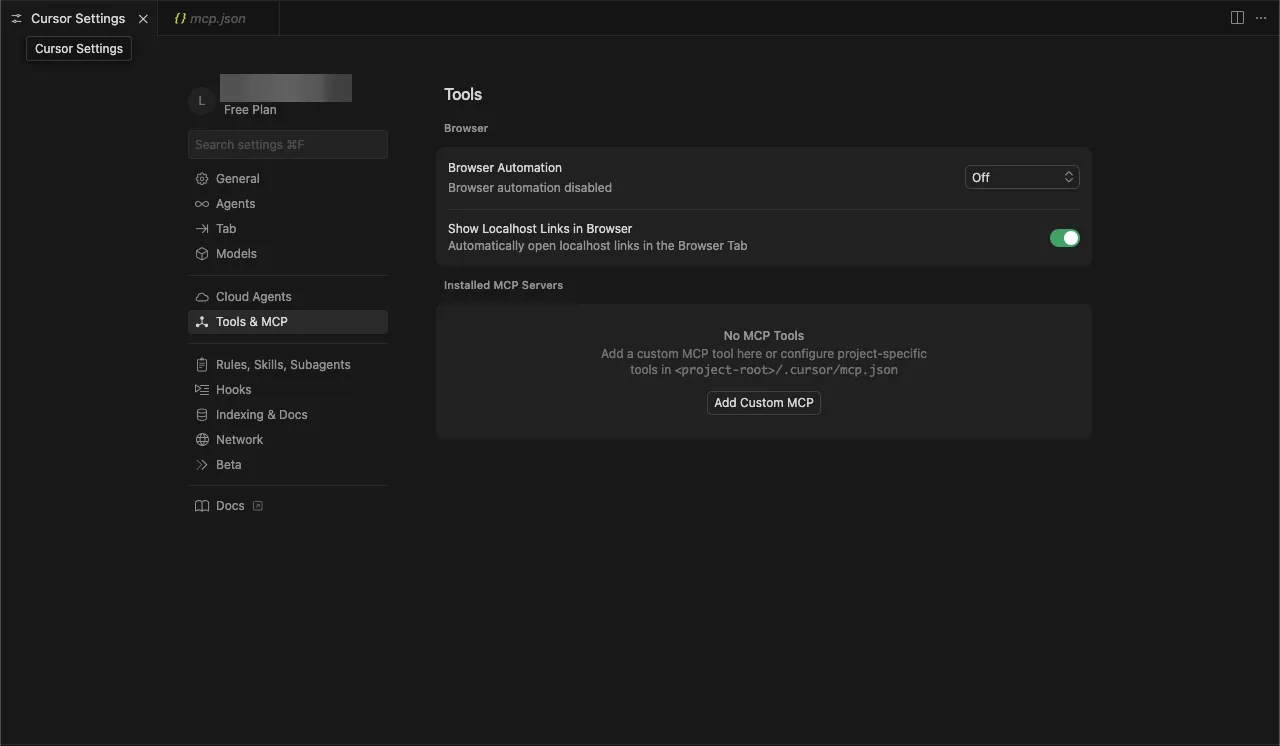
Task: Disable Show Localhost Links in Browser
Action: 1065,238
